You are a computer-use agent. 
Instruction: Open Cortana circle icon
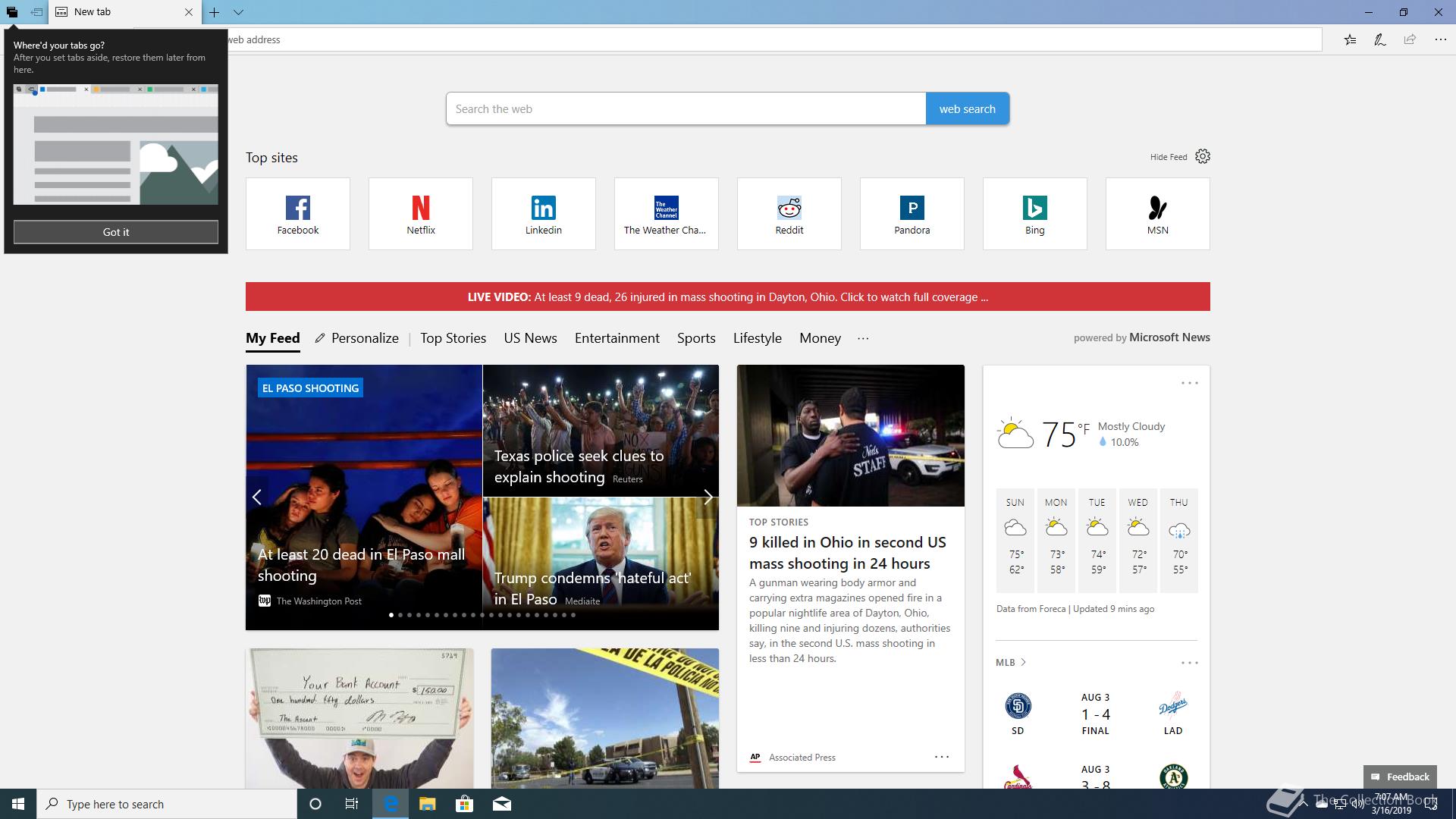coord(315,804)
